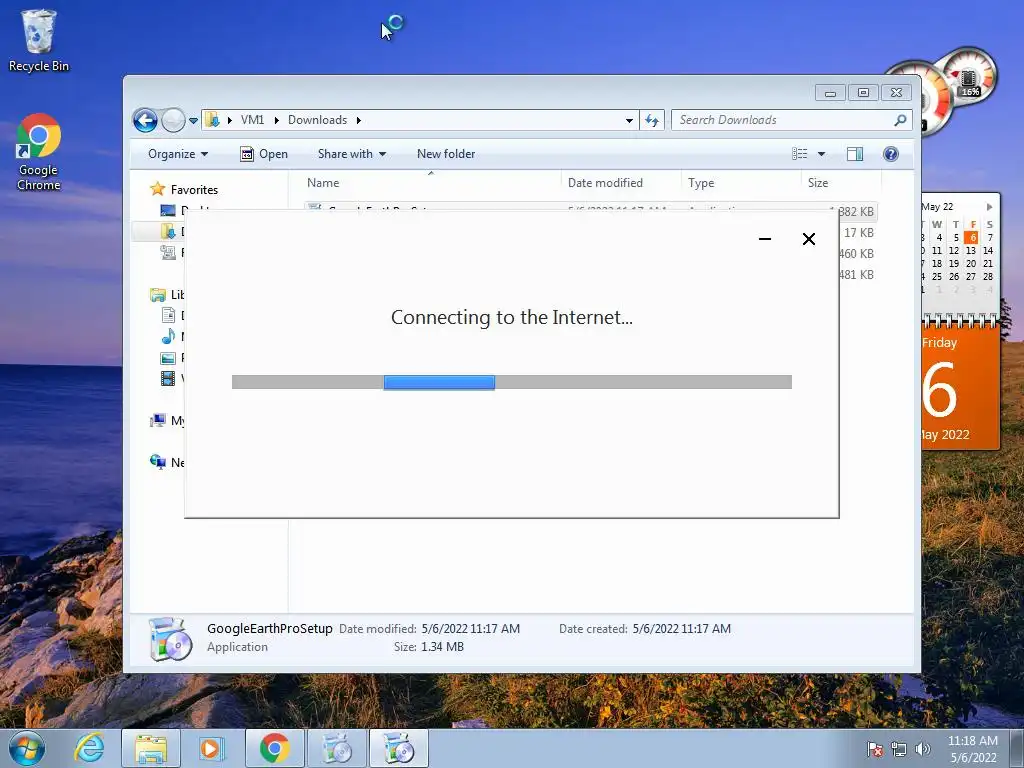
Task: Open the Recycle Bin desktop icon
Action: click(x=39, y=40)
